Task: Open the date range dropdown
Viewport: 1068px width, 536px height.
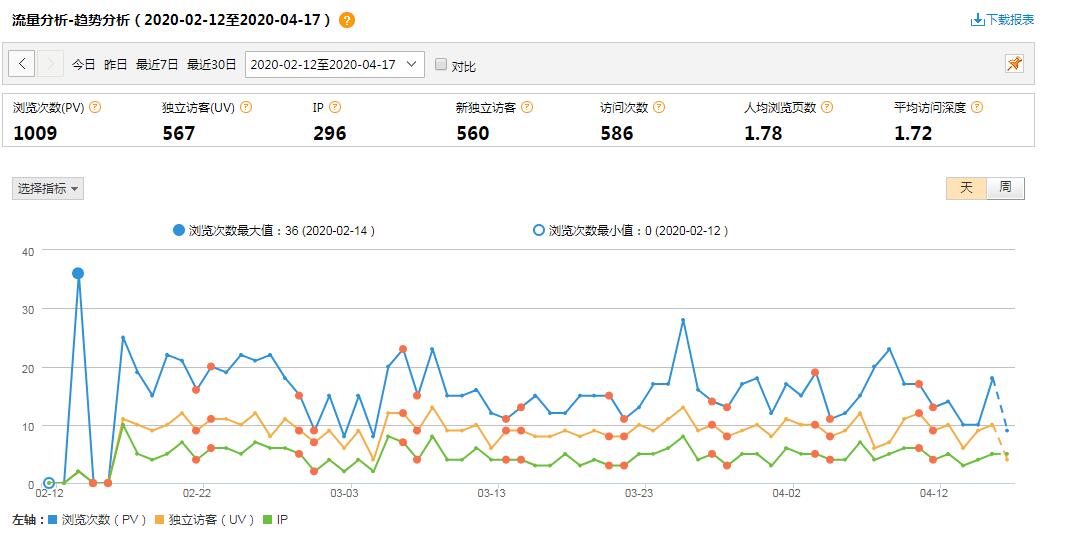Action: (334, 64)
